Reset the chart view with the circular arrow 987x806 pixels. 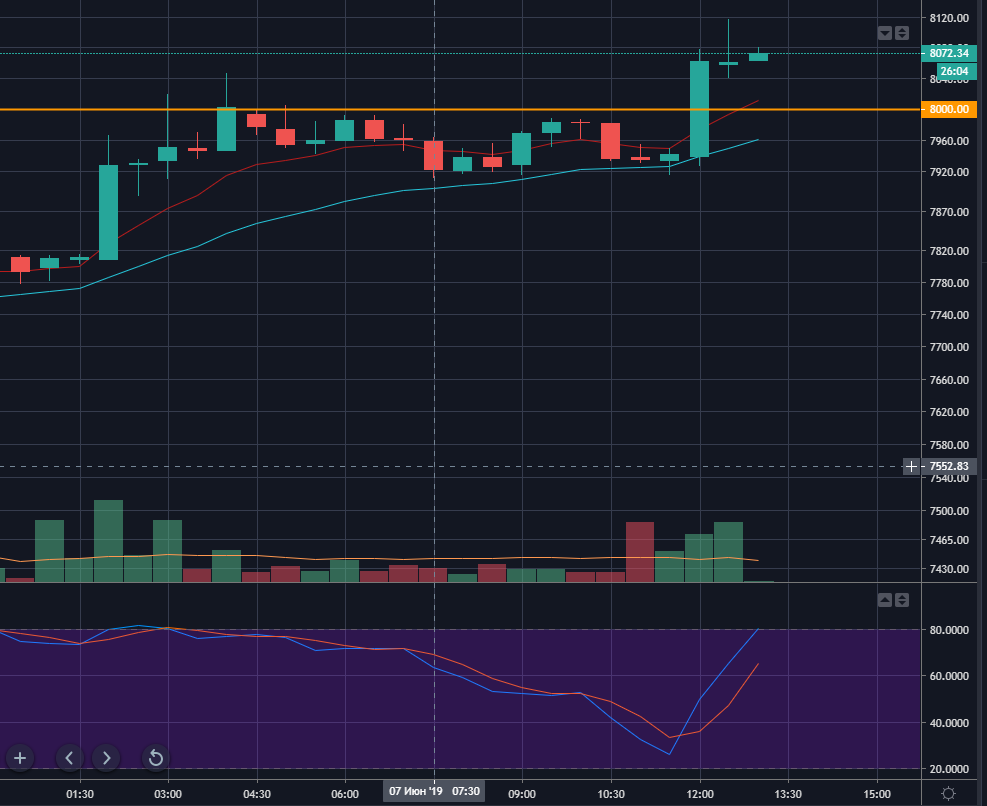click(x=155, y=758)
